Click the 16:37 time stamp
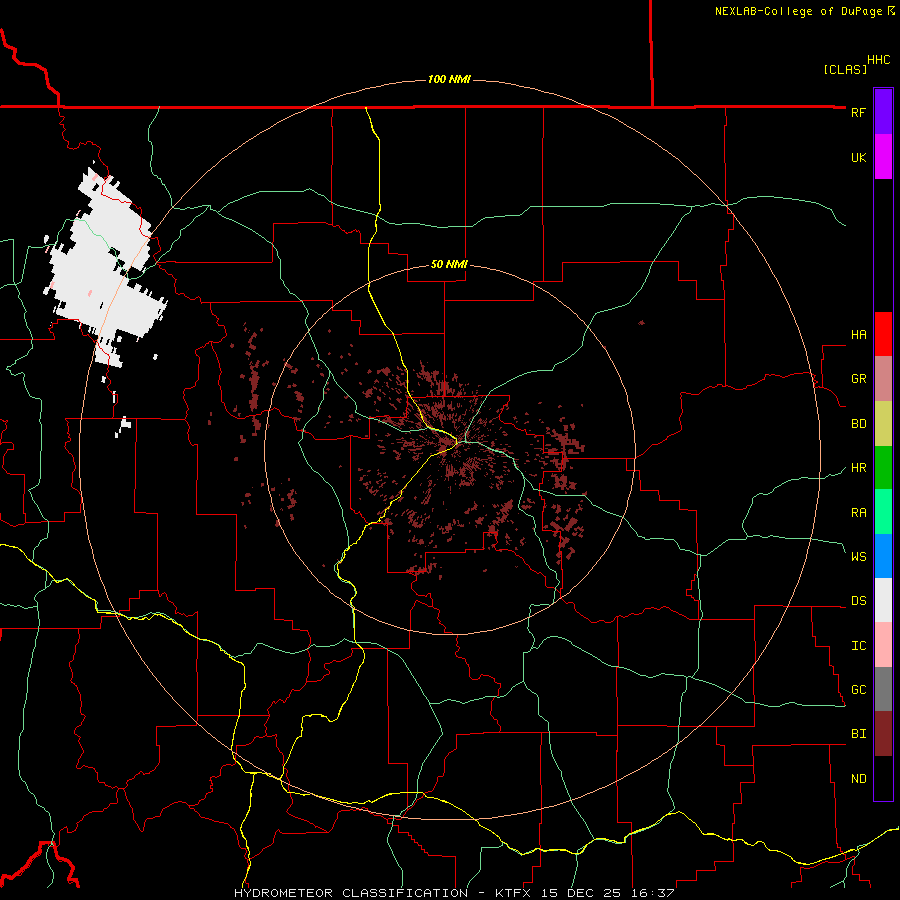This screenshot has height=900, width=900. tap(655, 893)
